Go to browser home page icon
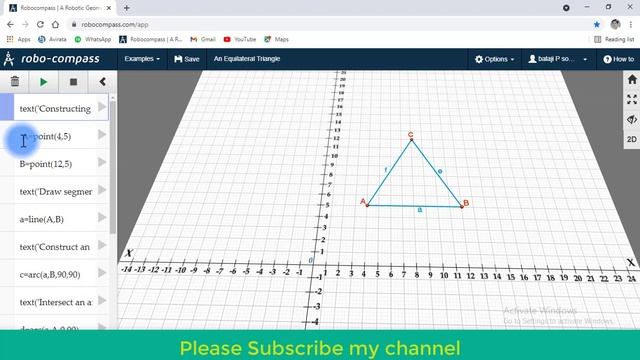Viewport: 640px width, 360px height. point(55,24)
